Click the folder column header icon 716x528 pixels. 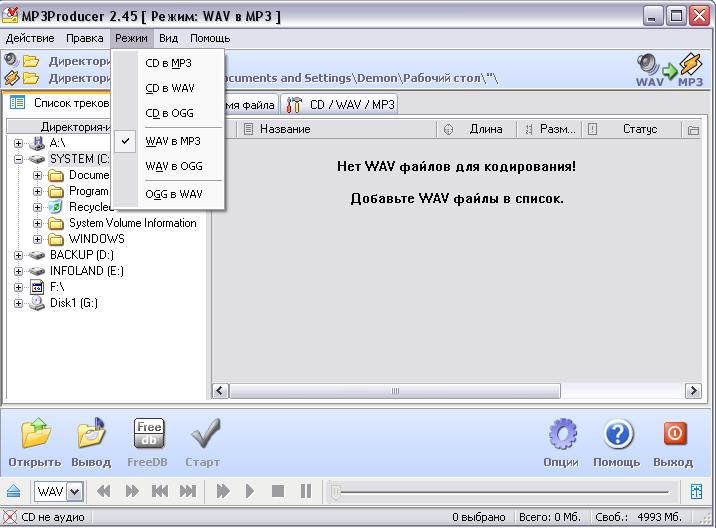coord(693,130)
